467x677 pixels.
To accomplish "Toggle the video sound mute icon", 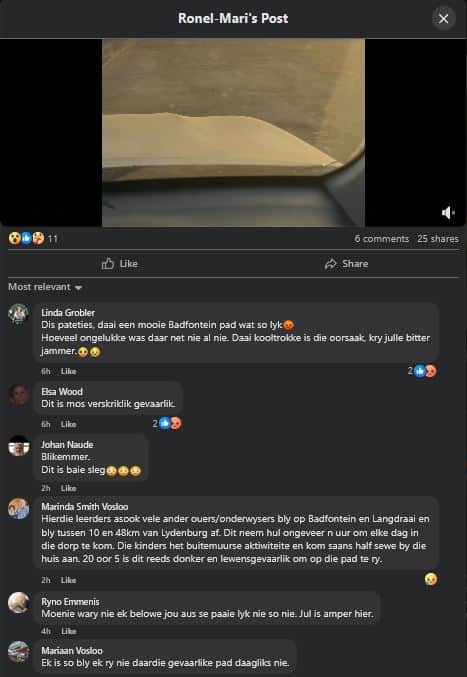I will point(448,212).
